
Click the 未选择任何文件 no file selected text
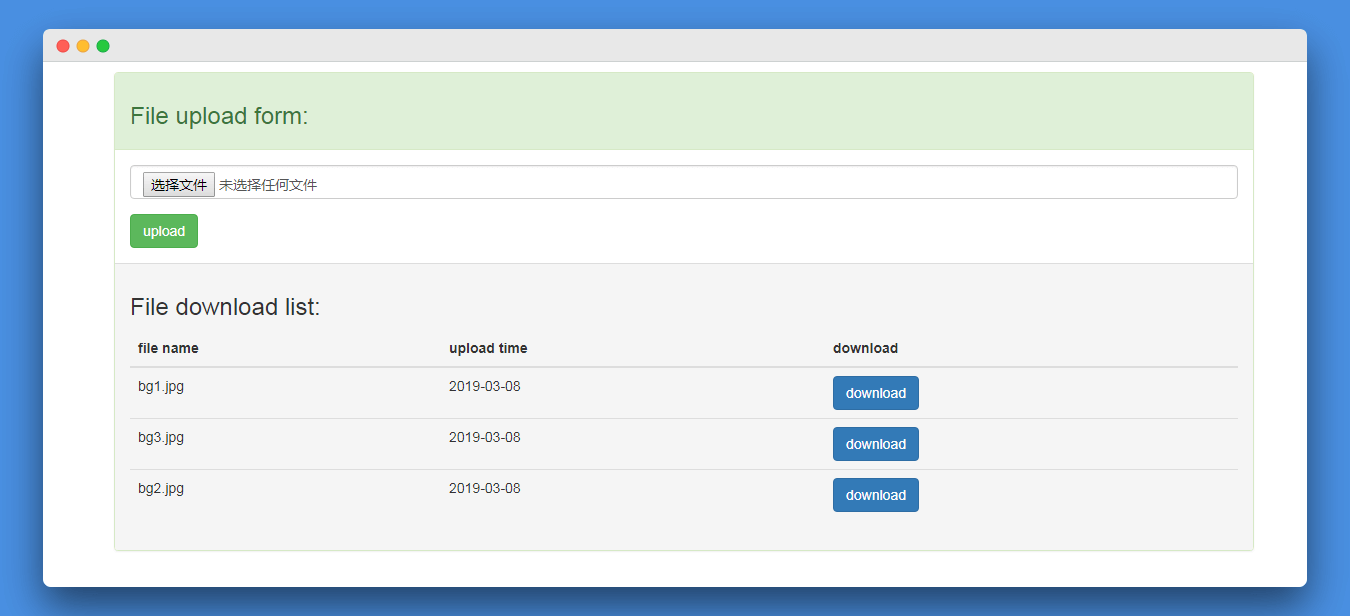pos(268,185)
